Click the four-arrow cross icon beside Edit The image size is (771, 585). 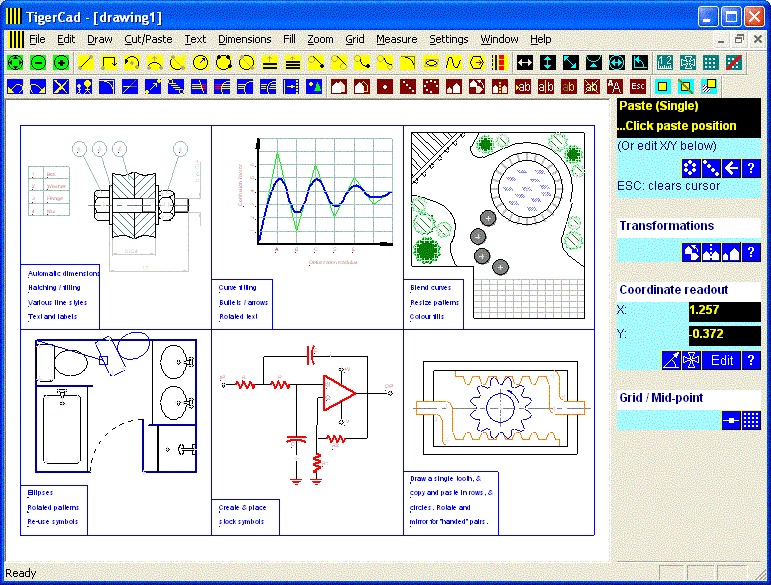pyautogui.click(x=691, y=360)
